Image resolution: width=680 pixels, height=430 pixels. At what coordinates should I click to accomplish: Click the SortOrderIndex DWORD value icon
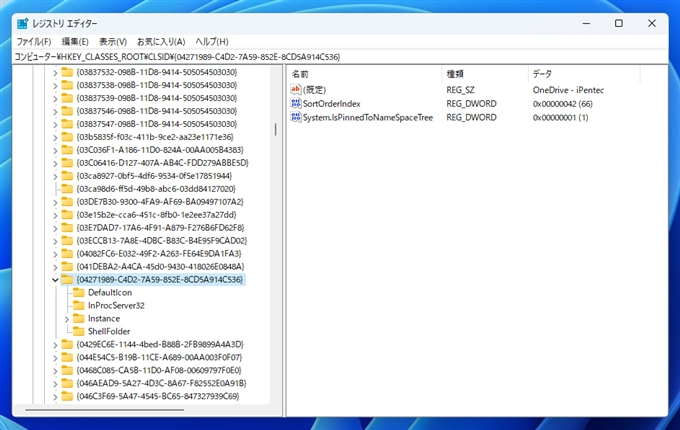tap(296, 103)
